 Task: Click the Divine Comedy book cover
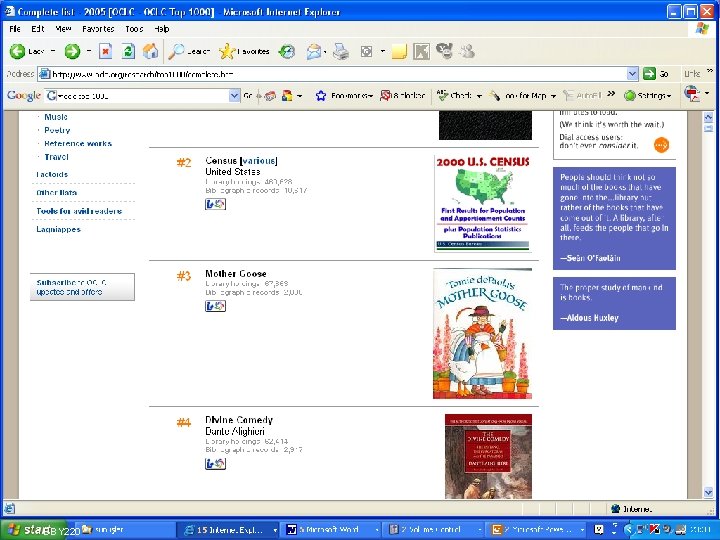click(x=488, y=456)
